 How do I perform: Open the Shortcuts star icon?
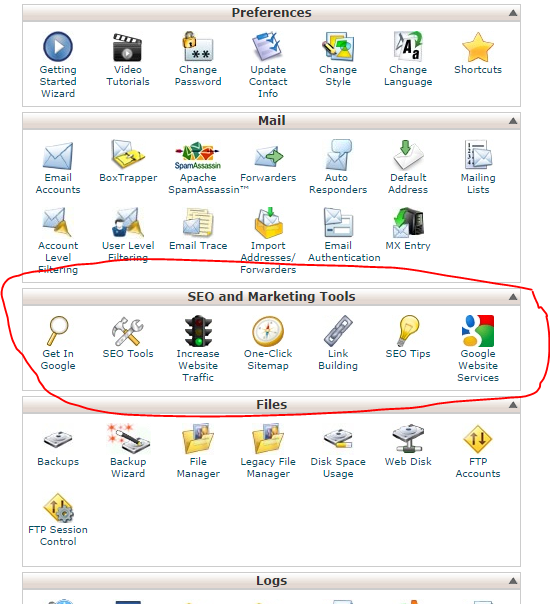click(478, 47)
